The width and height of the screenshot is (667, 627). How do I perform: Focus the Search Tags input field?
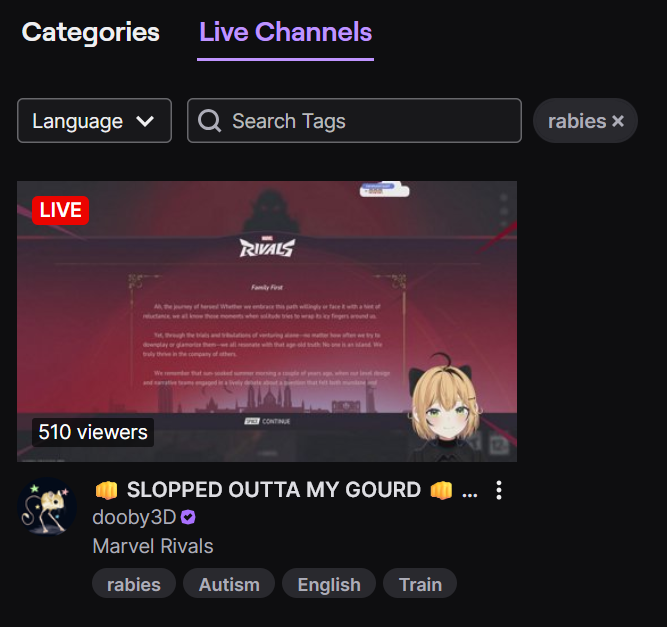pos(354,121)
